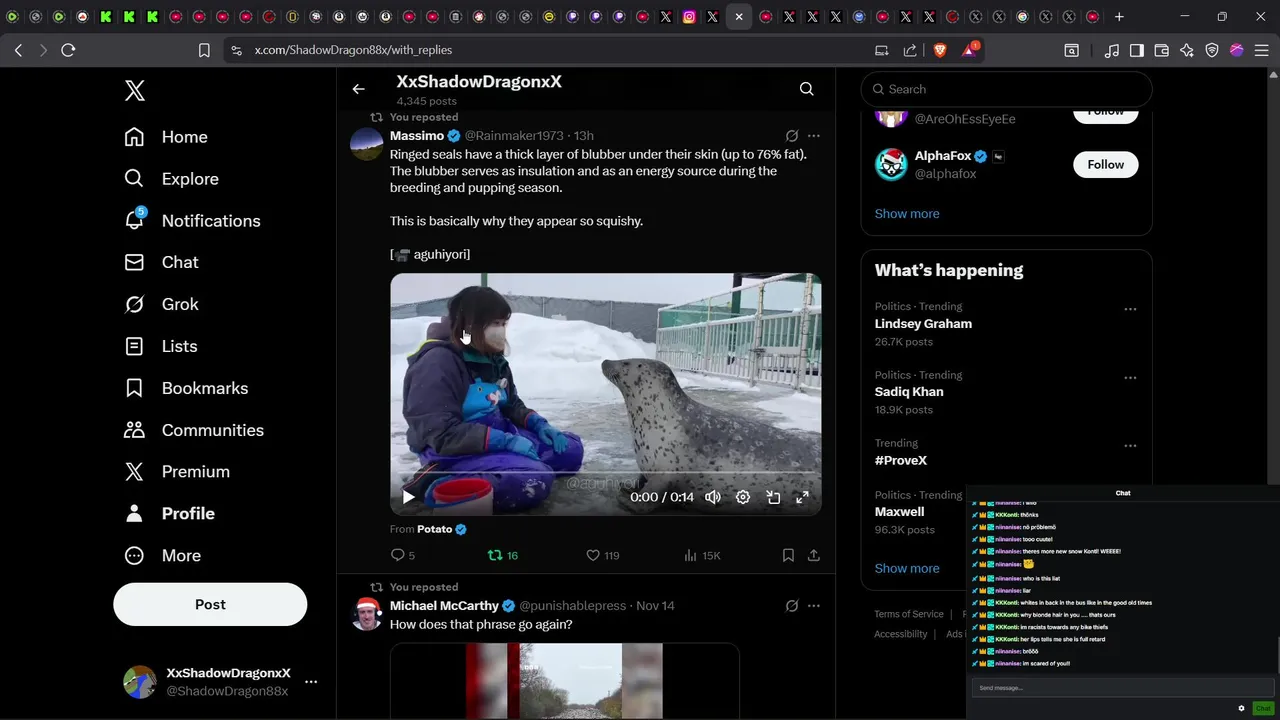This screenshot has width=1280, height=720.
Task: Bookmark Massimo's seal post
Action: [x=788, y=555]
